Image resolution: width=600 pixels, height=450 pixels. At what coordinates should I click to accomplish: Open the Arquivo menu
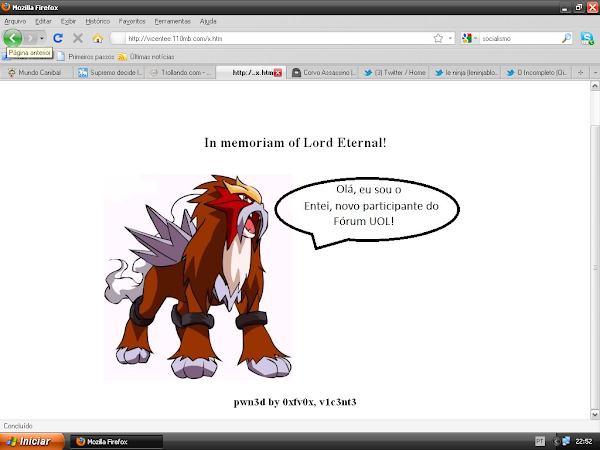pos(15,21)
